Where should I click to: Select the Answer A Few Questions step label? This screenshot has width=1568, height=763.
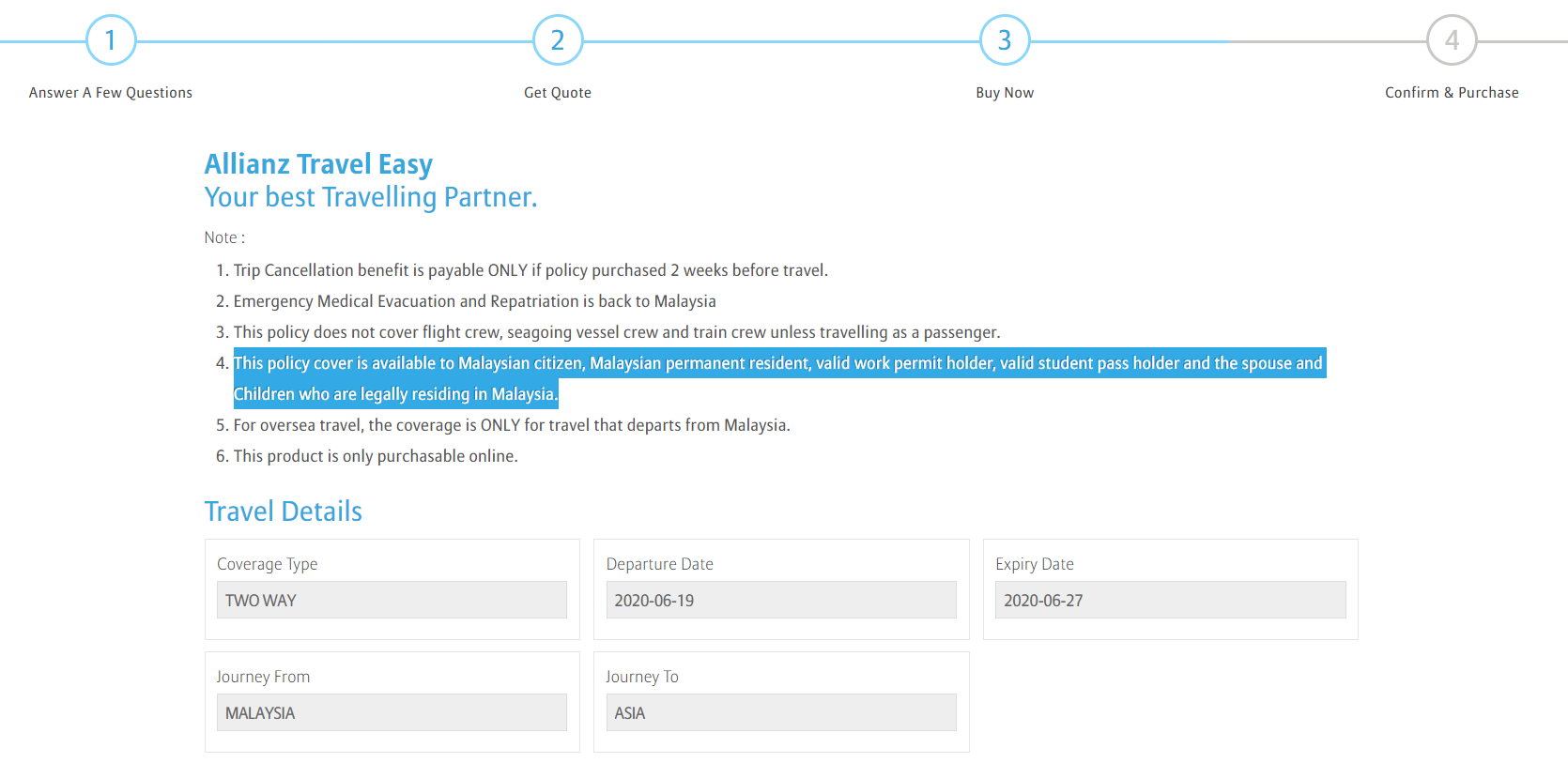[x=111, y=93]
